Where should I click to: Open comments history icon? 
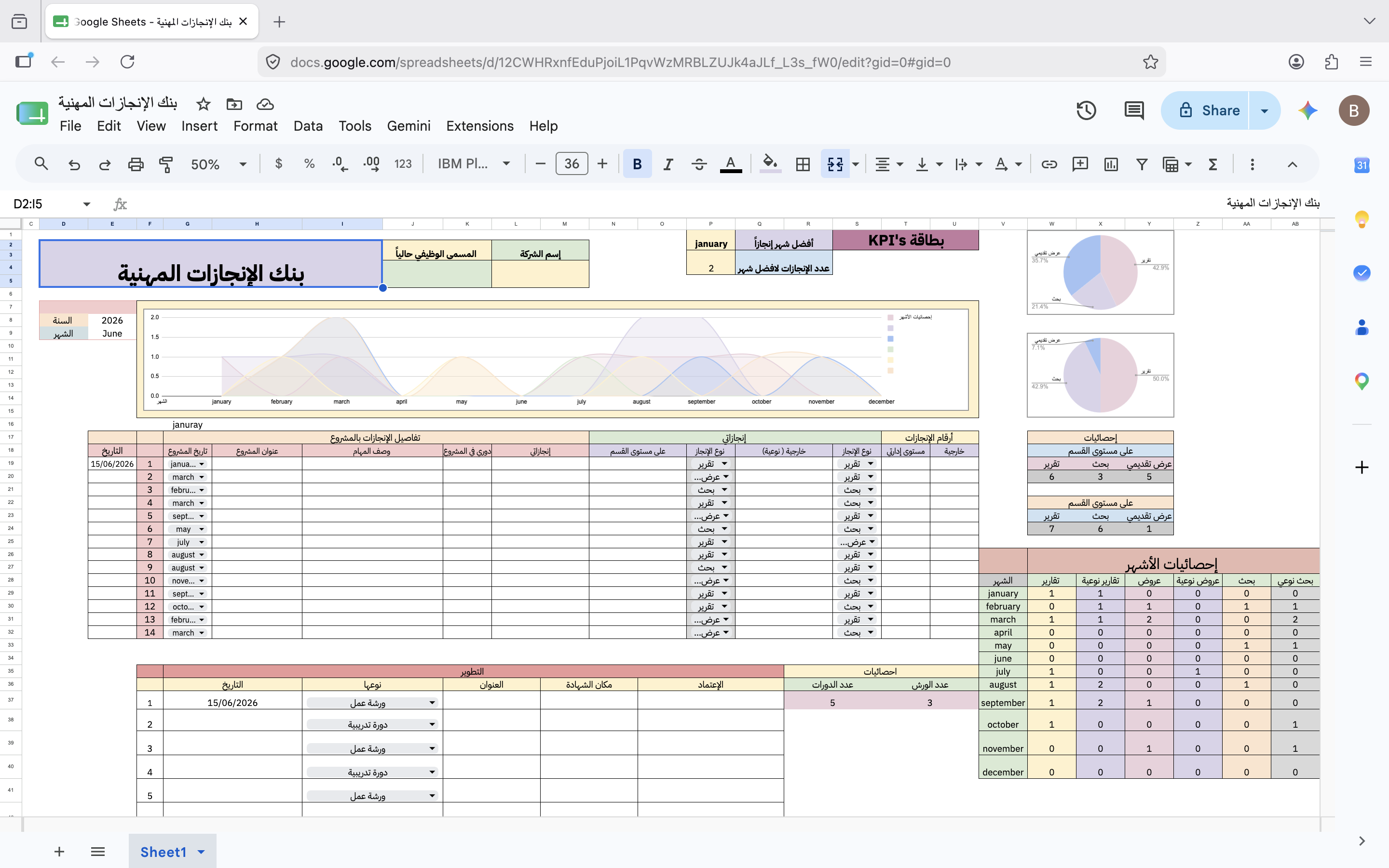[1134, 110]
